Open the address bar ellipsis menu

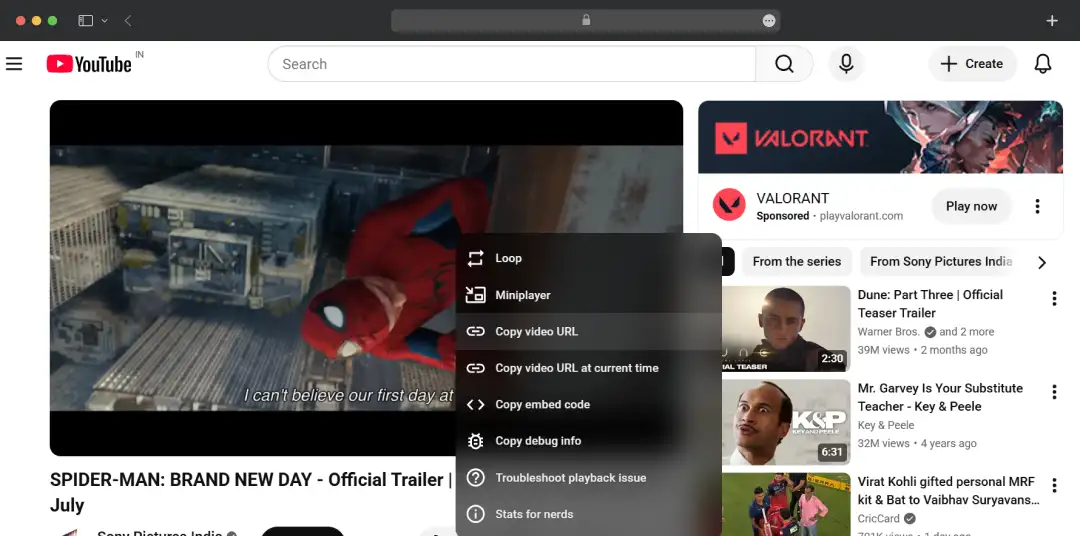click(x=769, y=21)
